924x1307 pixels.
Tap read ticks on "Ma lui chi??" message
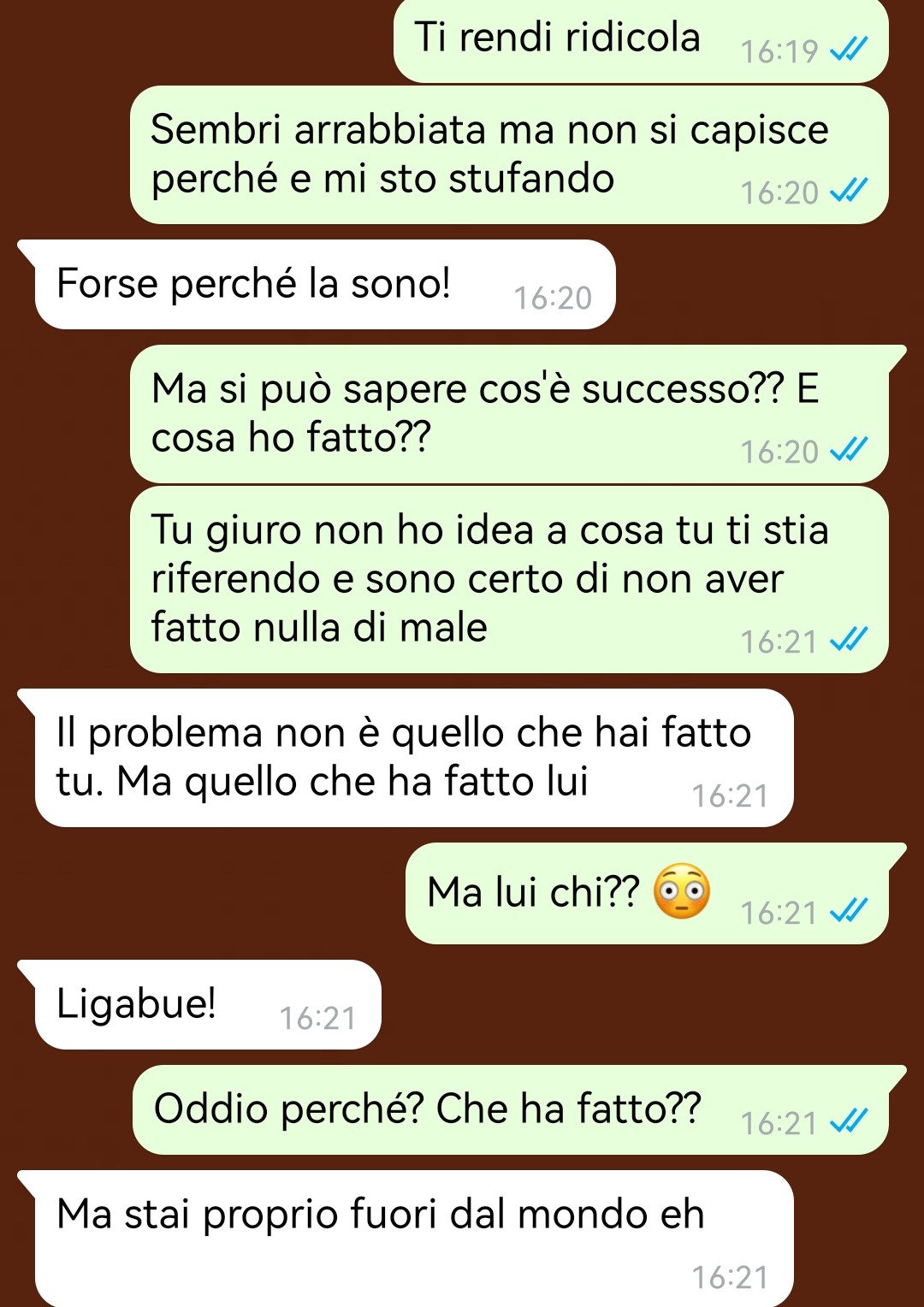(x=849, y=912)
